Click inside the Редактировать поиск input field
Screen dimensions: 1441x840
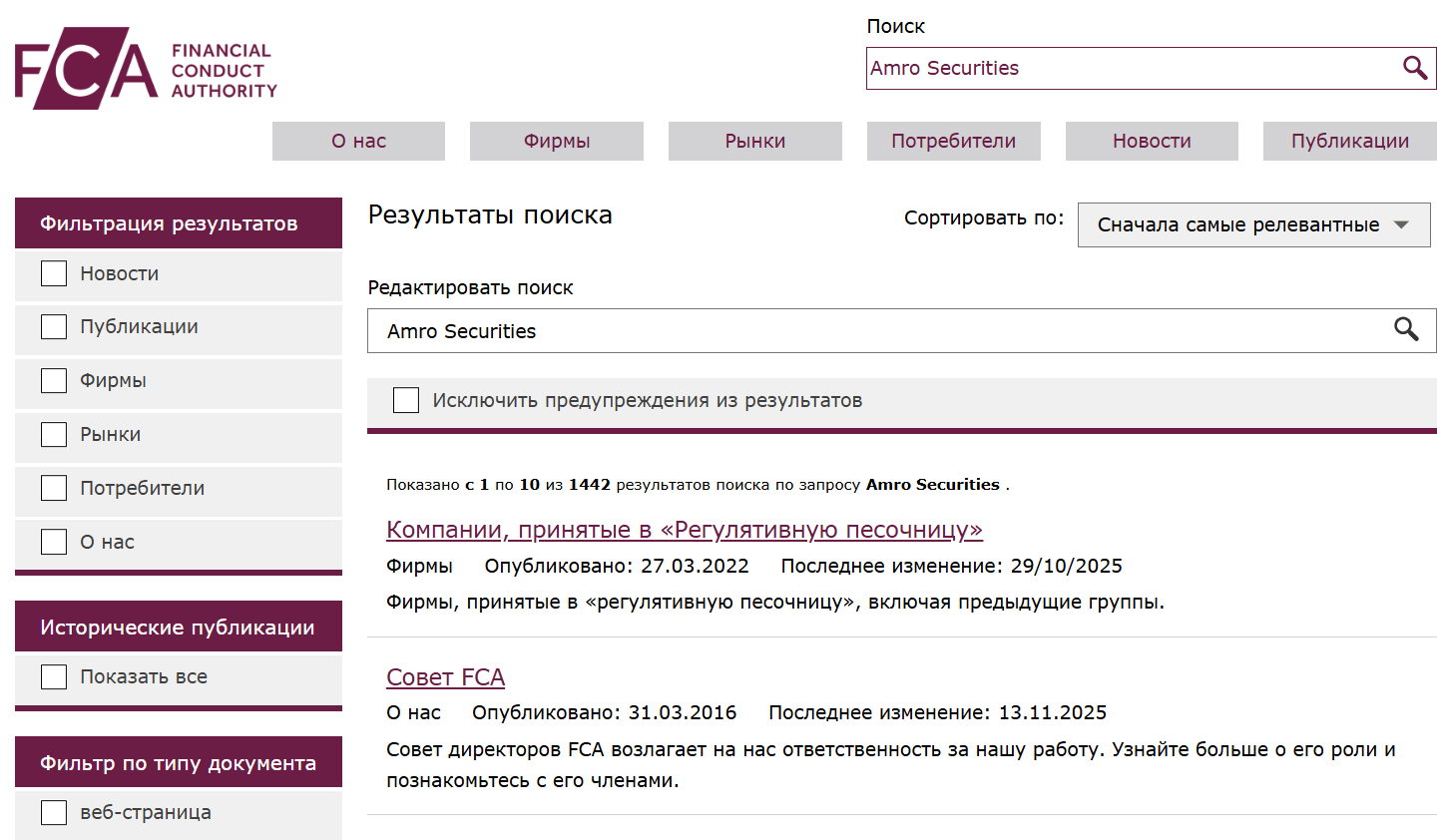(699, 330)
